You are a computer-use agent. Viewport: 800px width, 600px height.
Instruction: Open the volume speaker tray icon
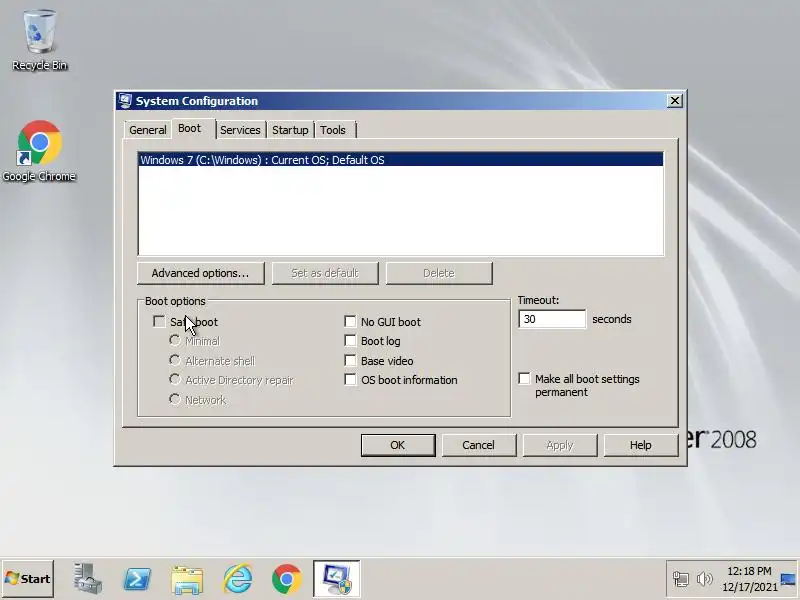pyautogui.click(x=705, y=579)
